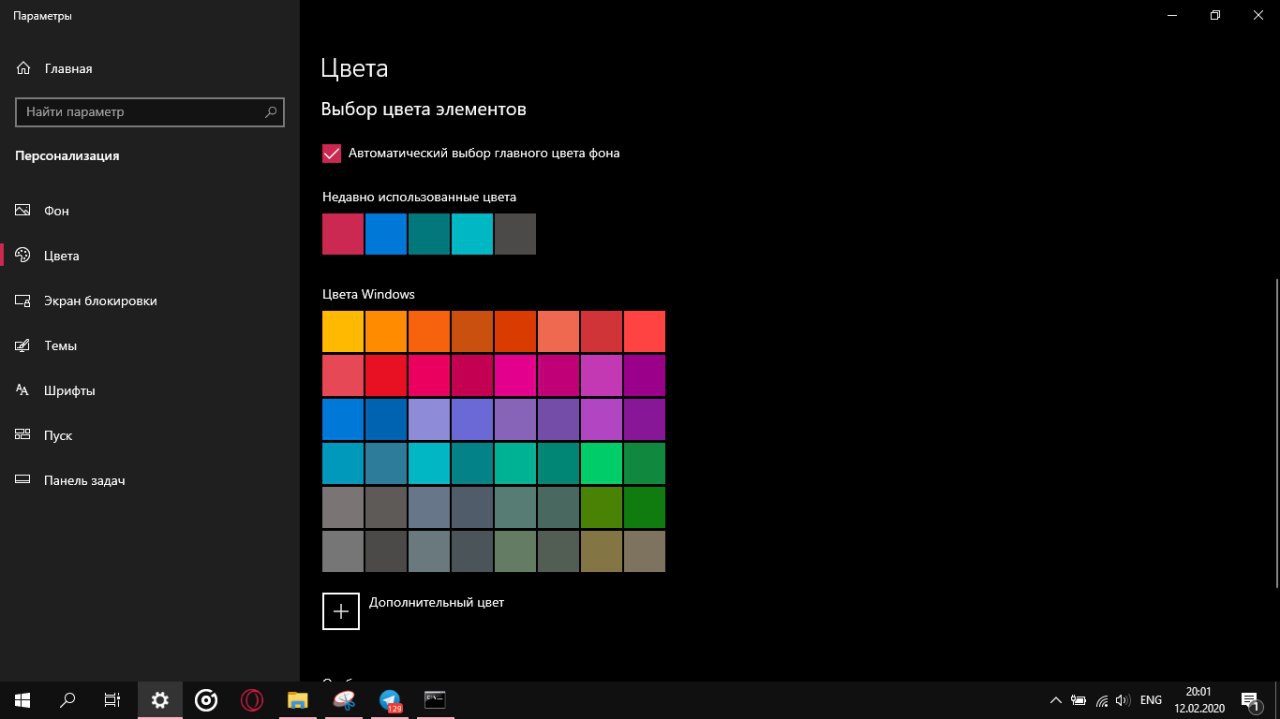
Task: Choose the salmon swatch in the top Windows row
Action: click(x=558, y=332)
